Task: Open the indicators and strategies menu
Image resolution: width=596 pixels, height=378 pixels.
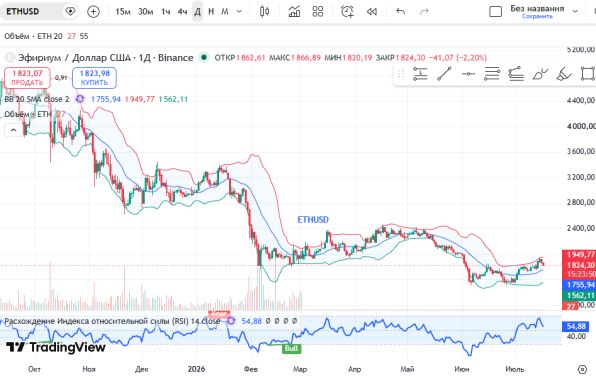Action: [294, 11]
